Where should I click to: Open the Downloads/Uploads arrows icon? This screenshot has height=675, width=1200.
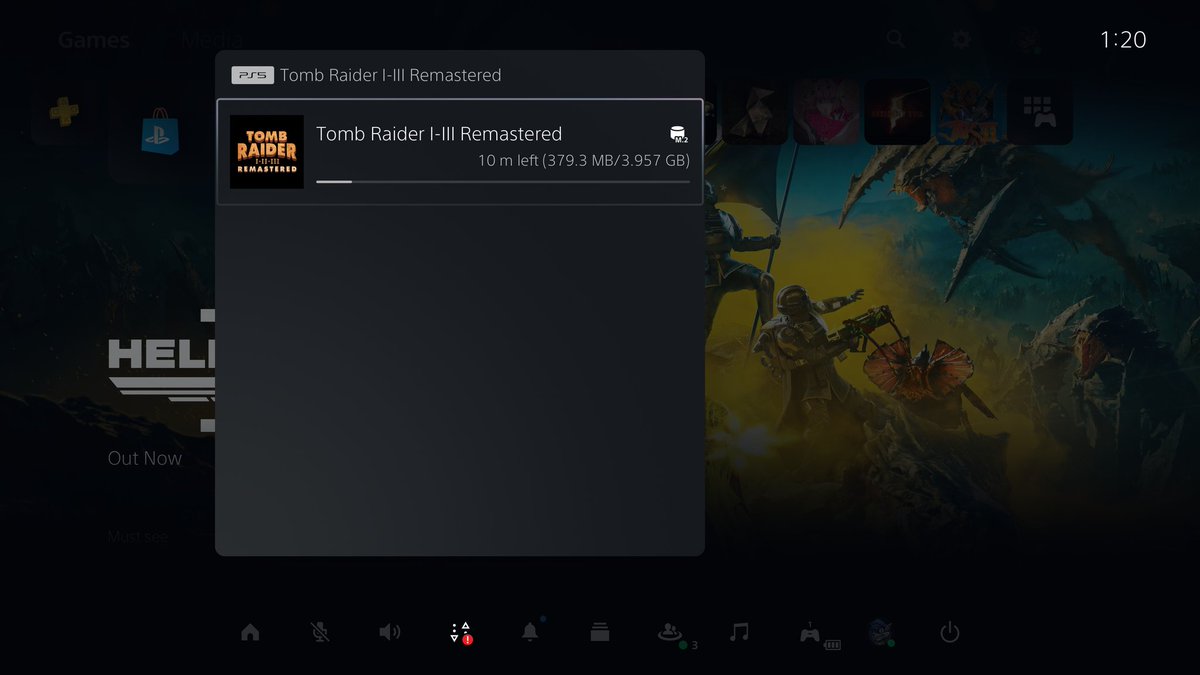(460, 632)
